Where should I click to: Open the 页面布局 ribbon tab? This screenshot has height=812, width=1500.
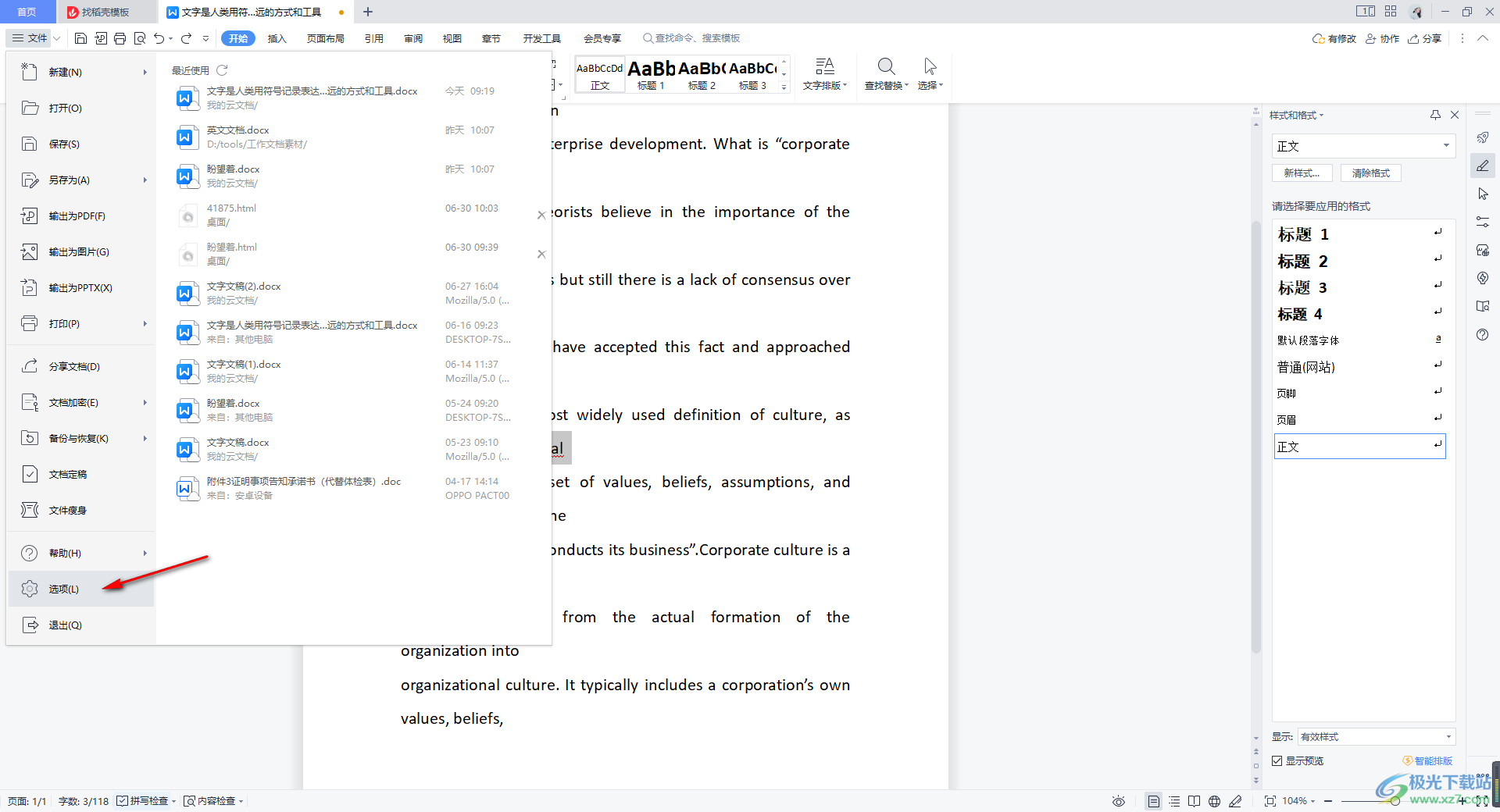pos(325,38)
